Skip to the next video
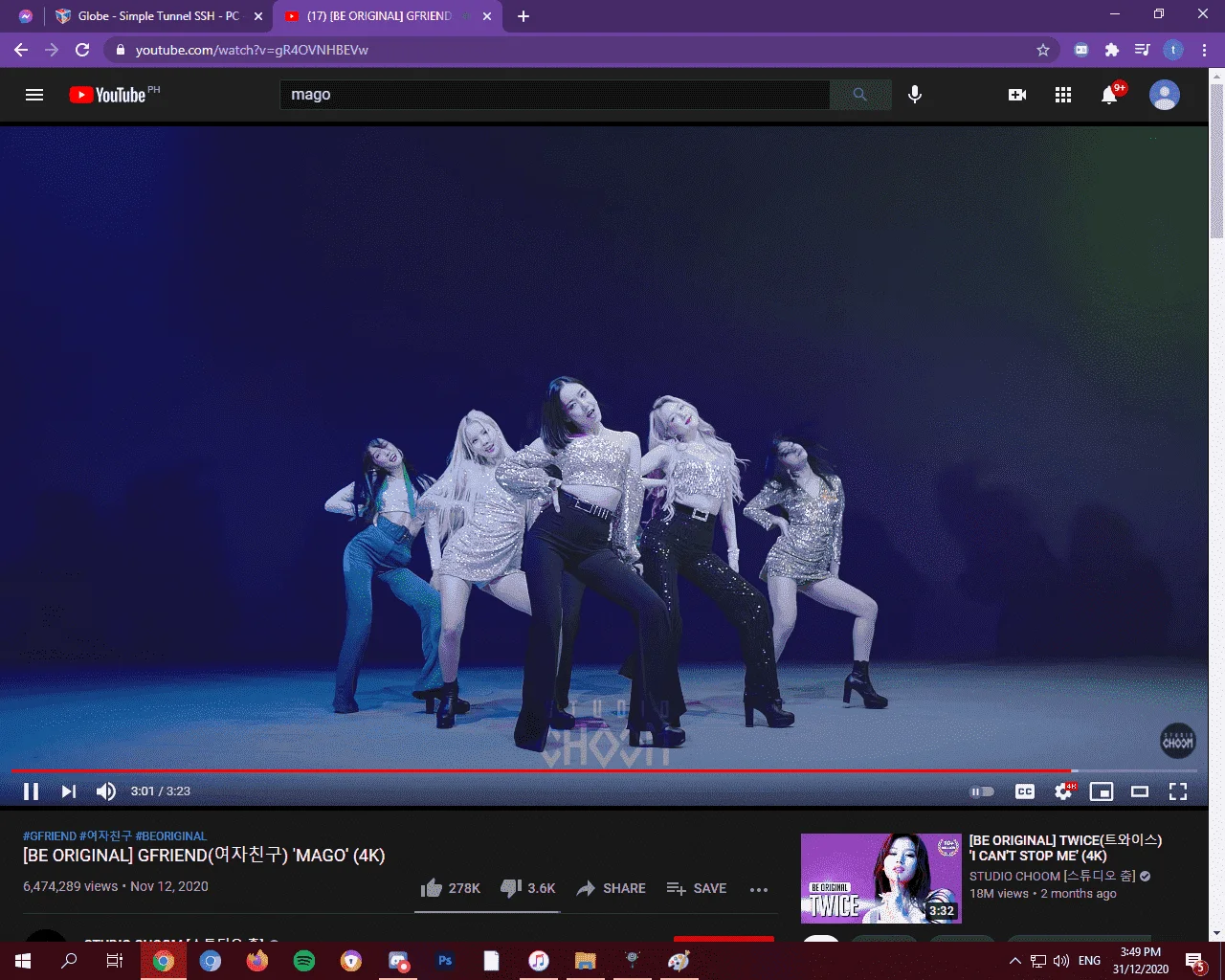This screenshot has height=980, width=1225. click(x=68, y=791)
